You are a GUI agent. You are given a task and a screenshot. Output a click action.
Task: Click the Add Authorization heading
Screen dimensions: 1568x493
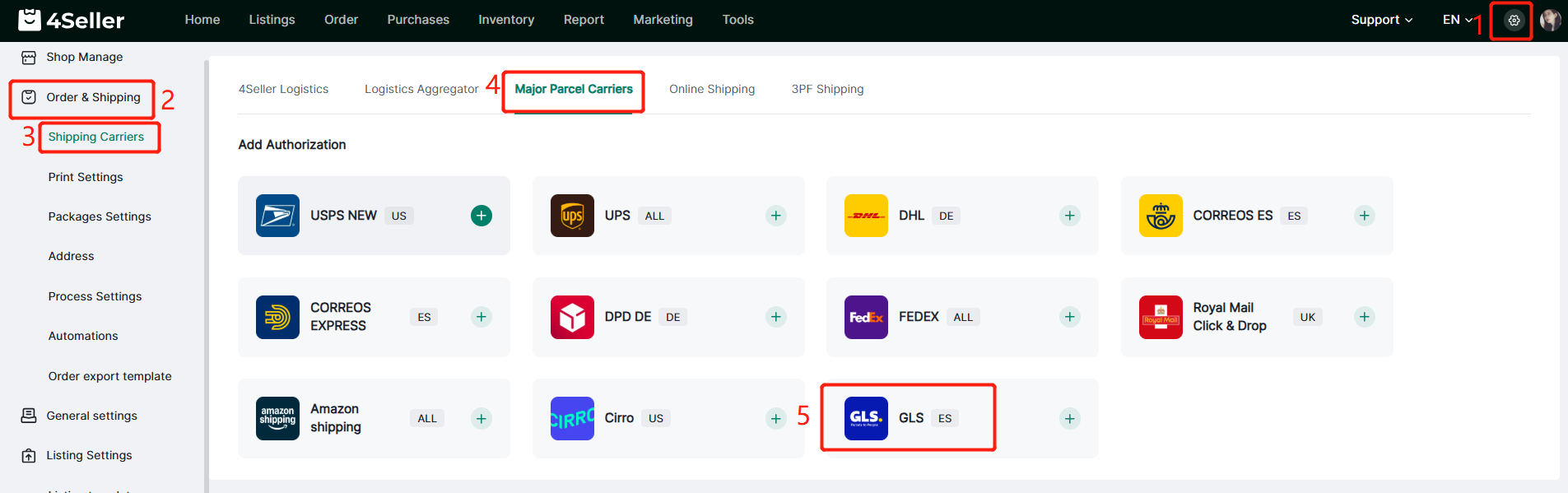tap(292, 145)
